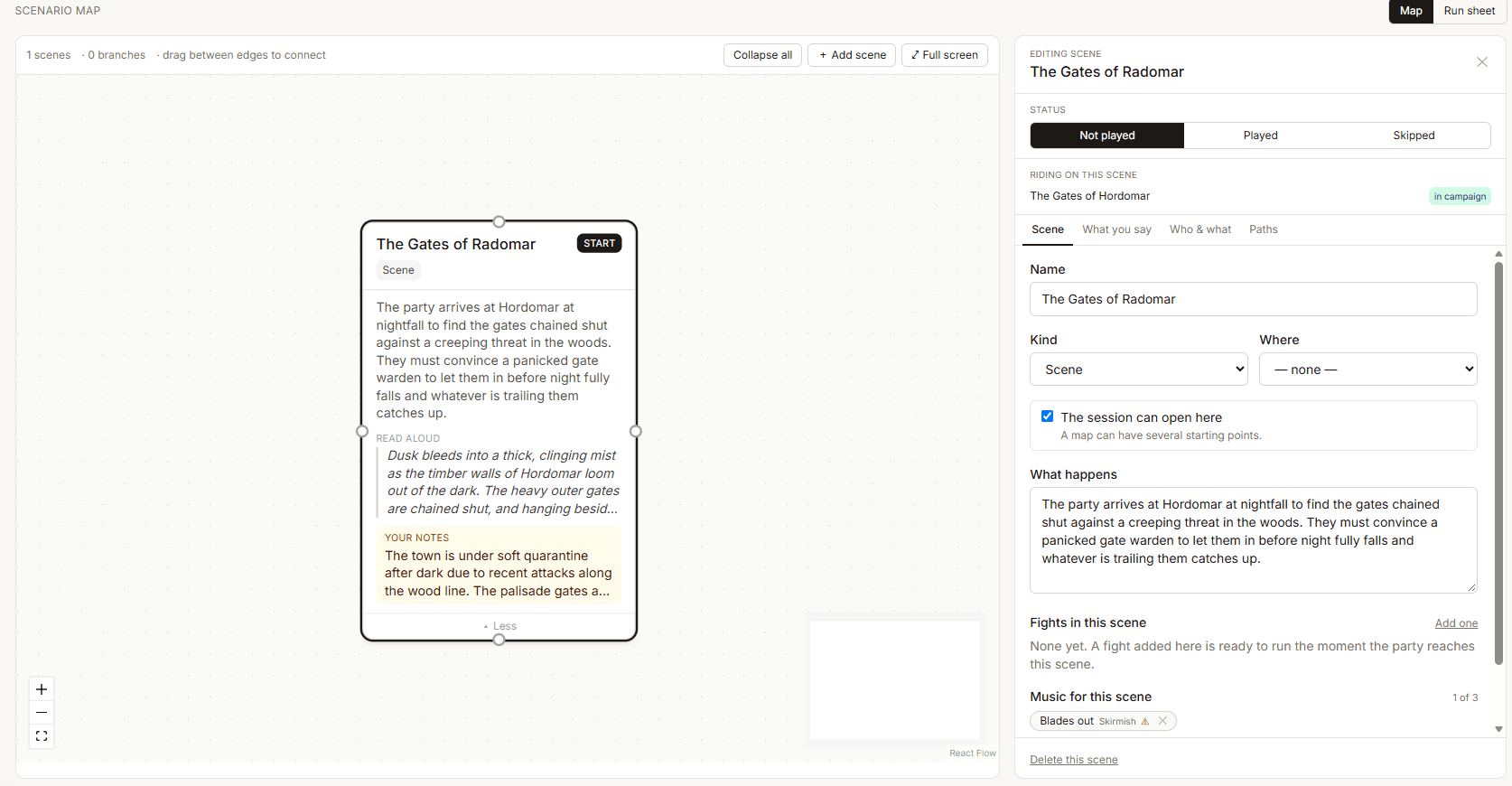Click the right connector handle of the scene card

(636, 431)
